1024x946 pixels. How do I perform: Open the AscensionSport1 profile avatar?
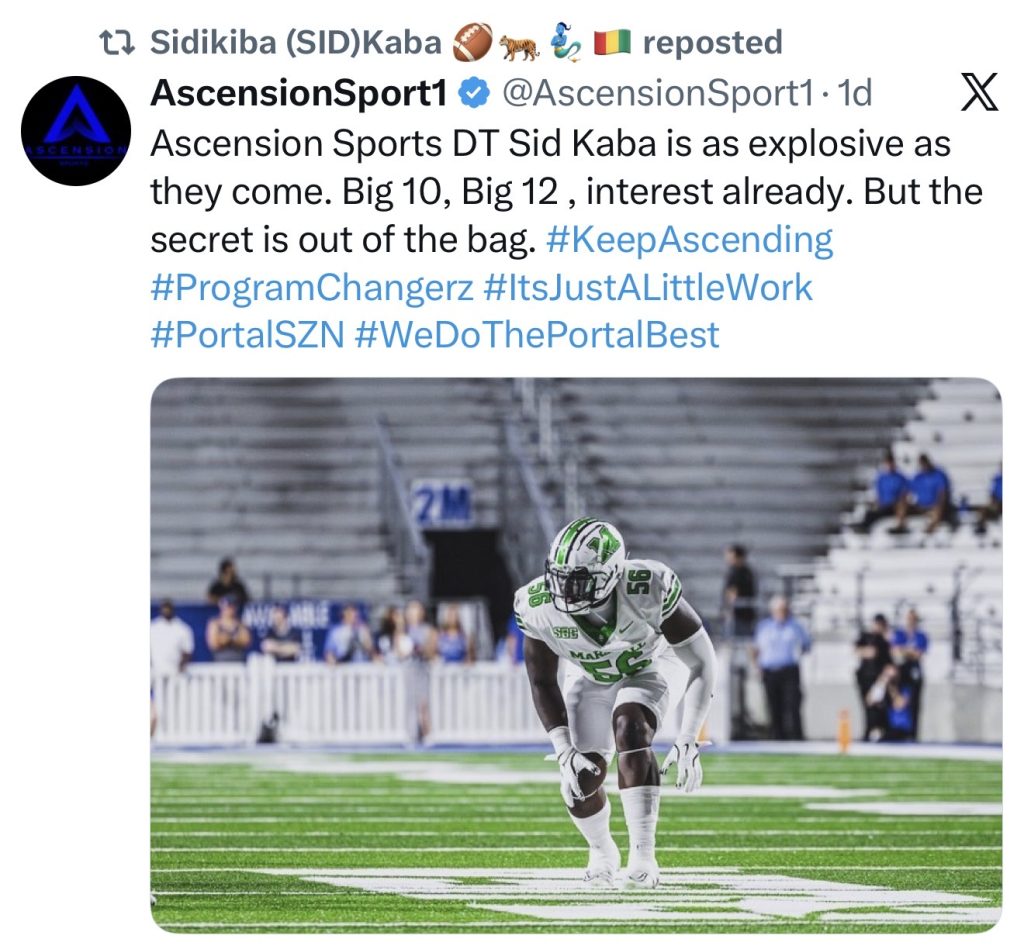[76, 131]
